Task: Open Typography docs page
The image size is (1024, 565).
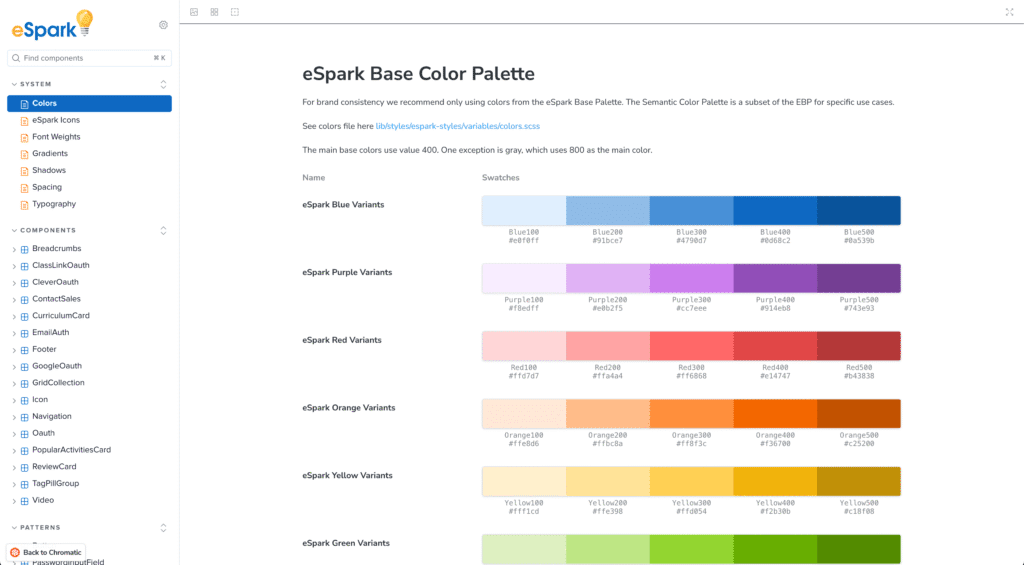Action: 54,204
